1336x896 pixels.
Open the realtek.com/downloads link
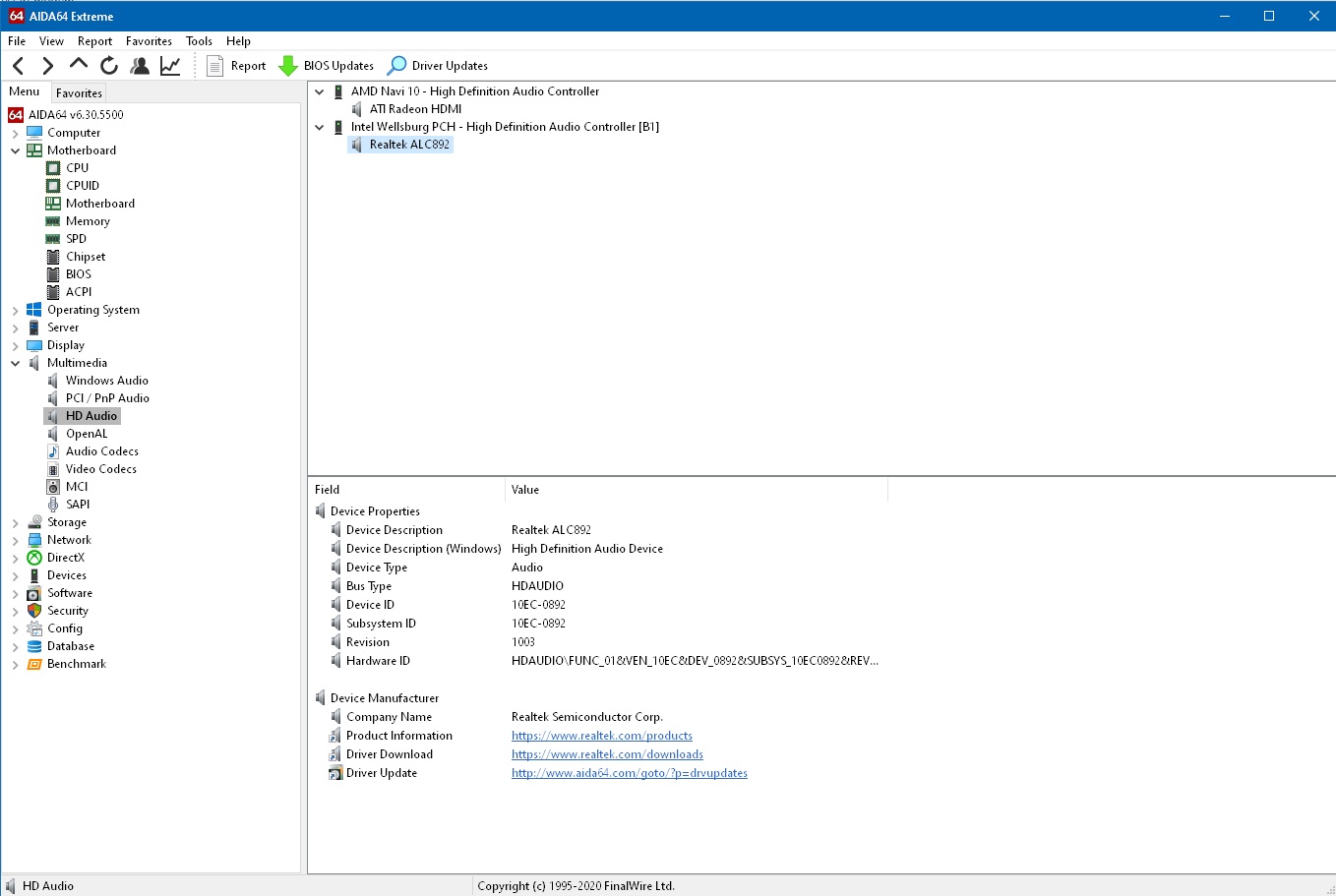click(x=607, y=754)
